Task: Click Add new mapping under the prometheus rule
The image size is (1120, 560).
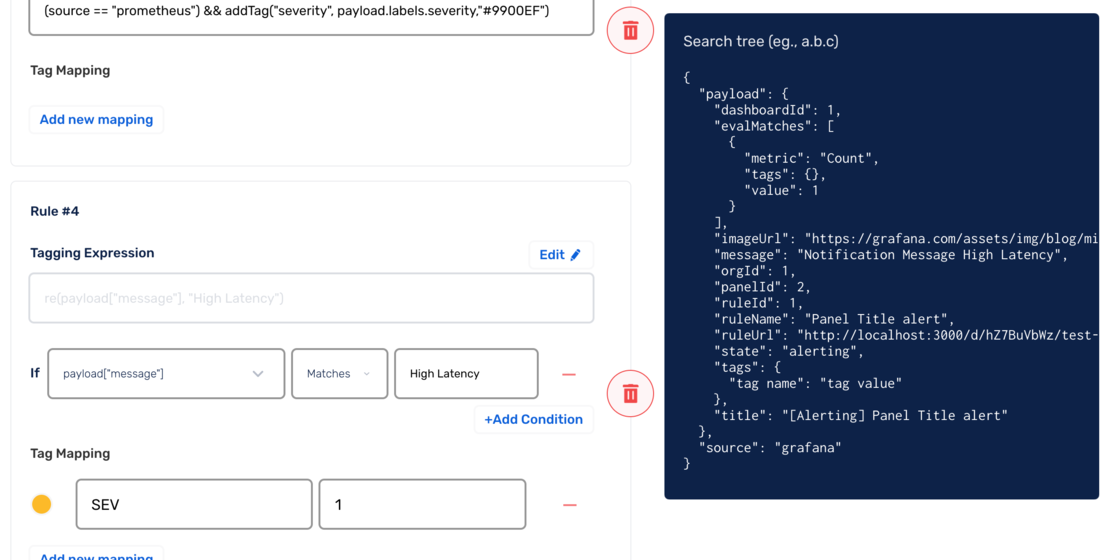Action: pos(96,119)
